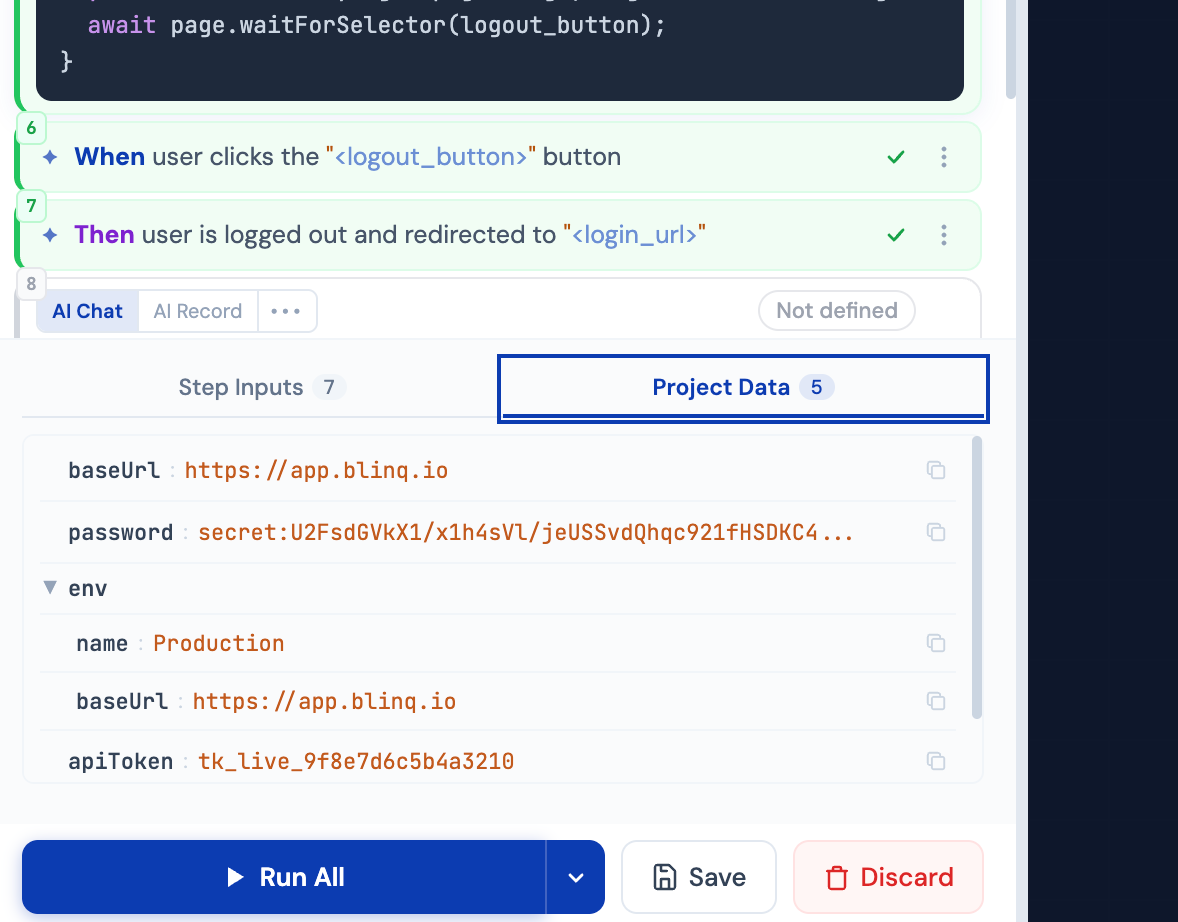
Task: Open the options menu for step 6
Action: click(x=943, y=156)
